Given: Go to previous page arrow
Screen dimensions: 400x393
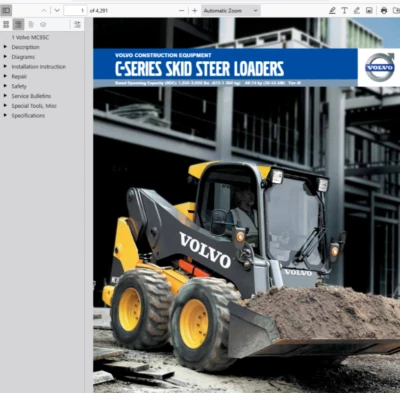Looking at the screenshot, I should click(44, 11).
